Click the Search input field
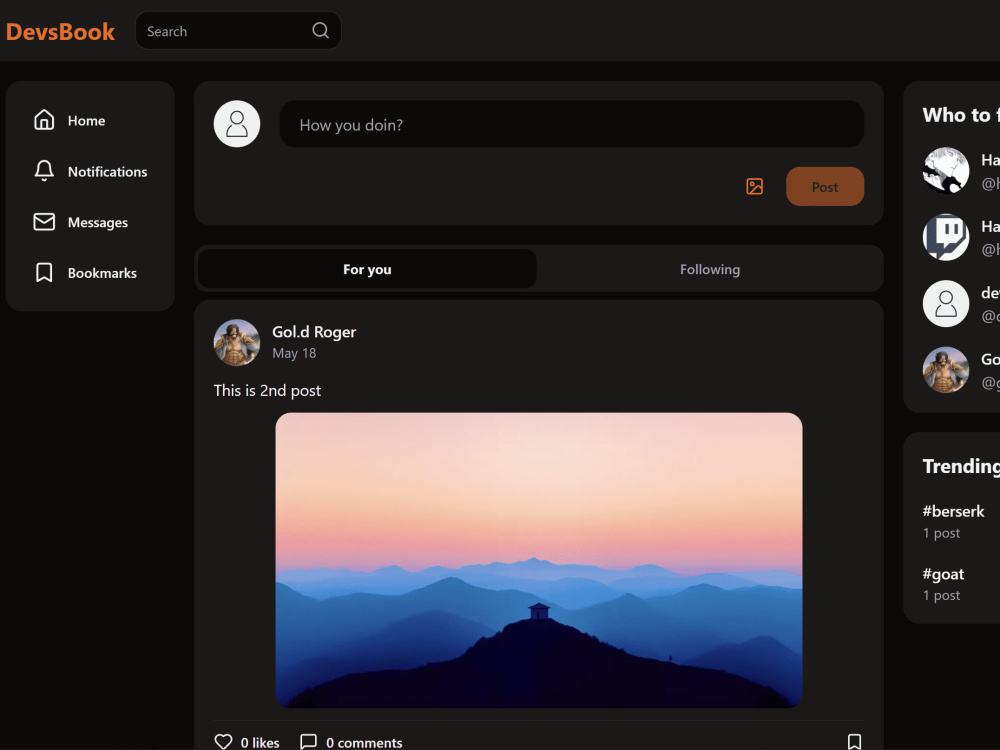 coord(238,31)
